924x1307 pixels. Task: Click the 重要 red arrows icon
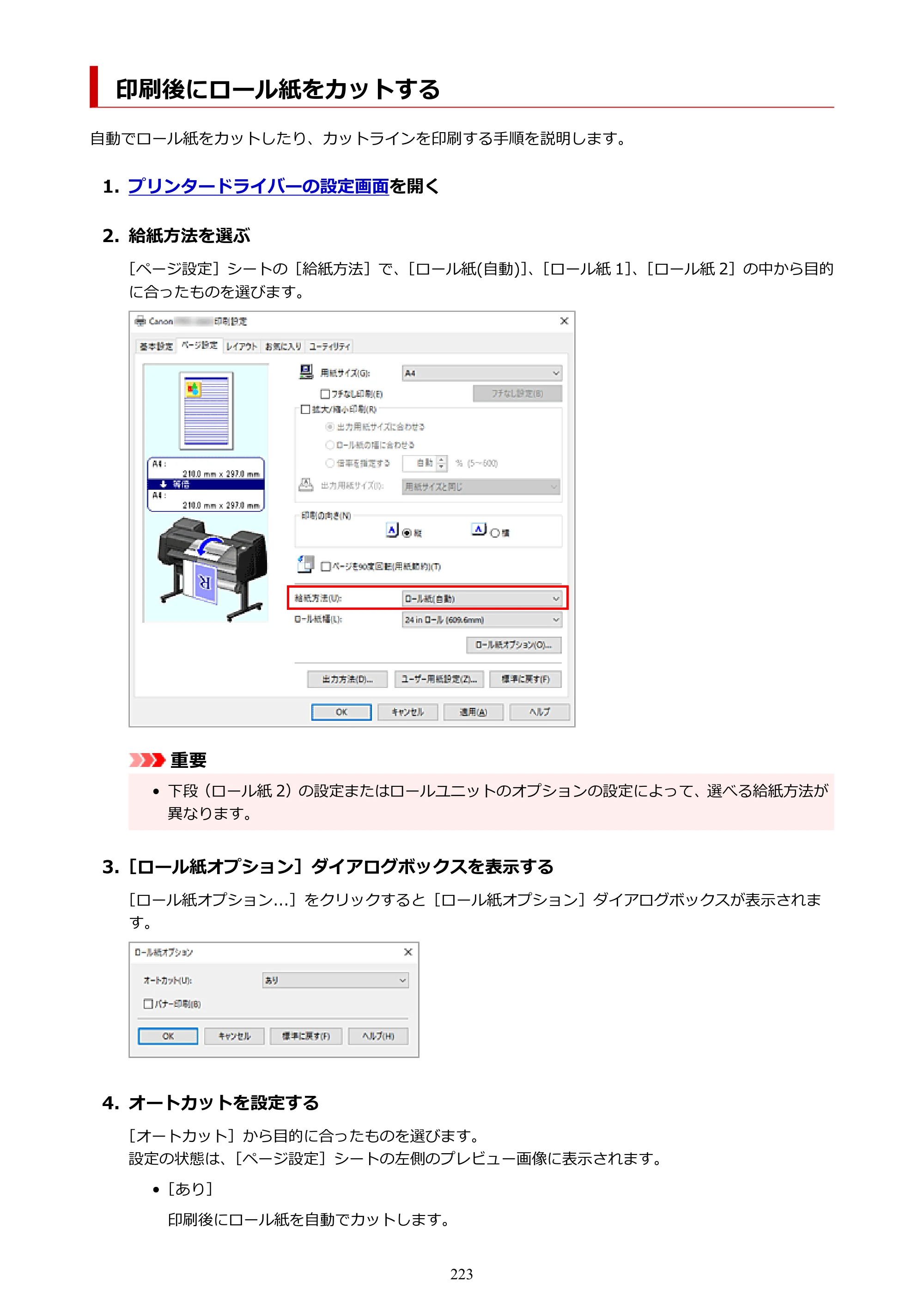pos(147,760)
